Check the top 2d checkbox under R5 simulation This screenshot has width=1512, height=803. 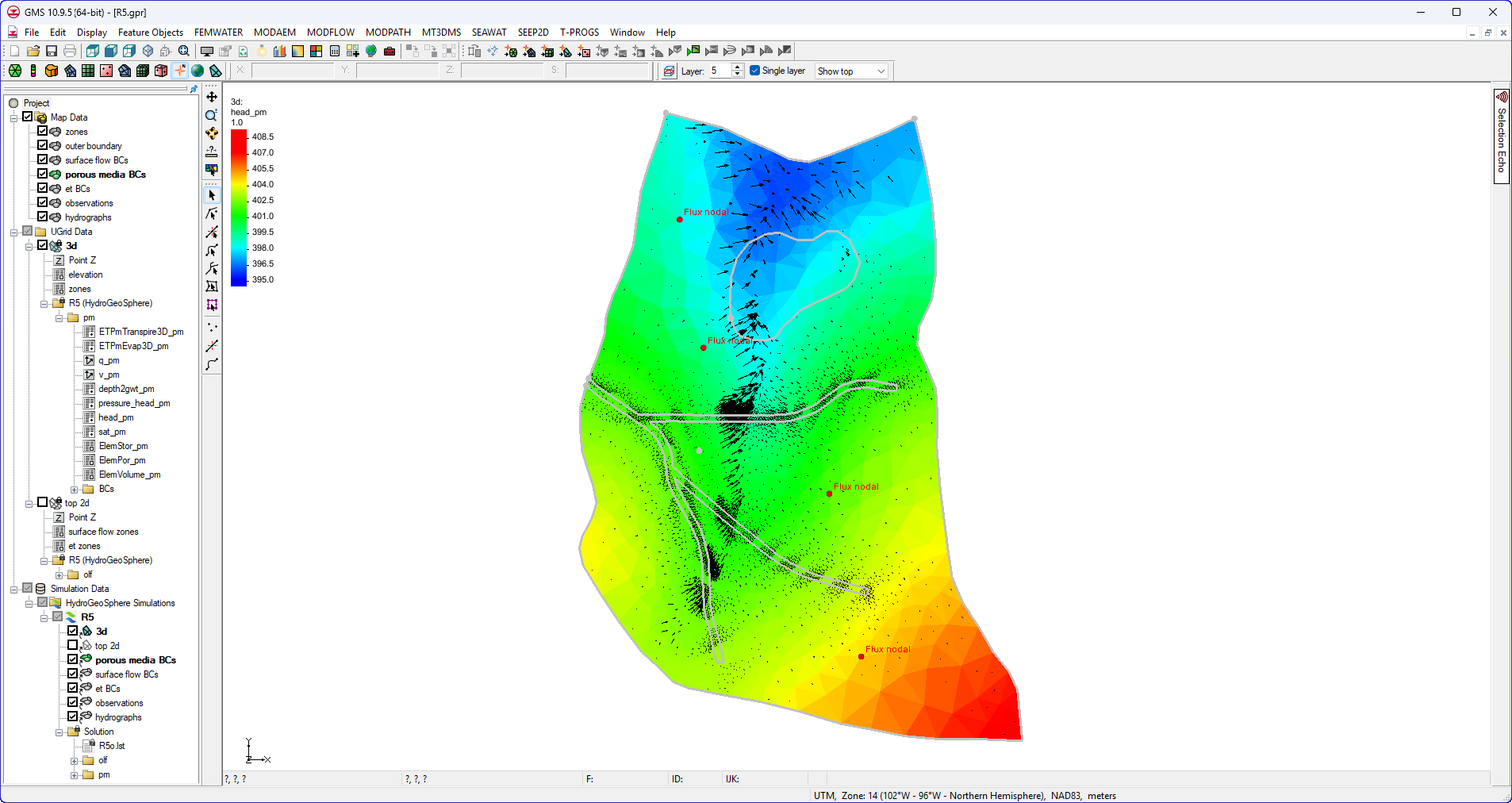pyautogui.click(x=73, y=645)
